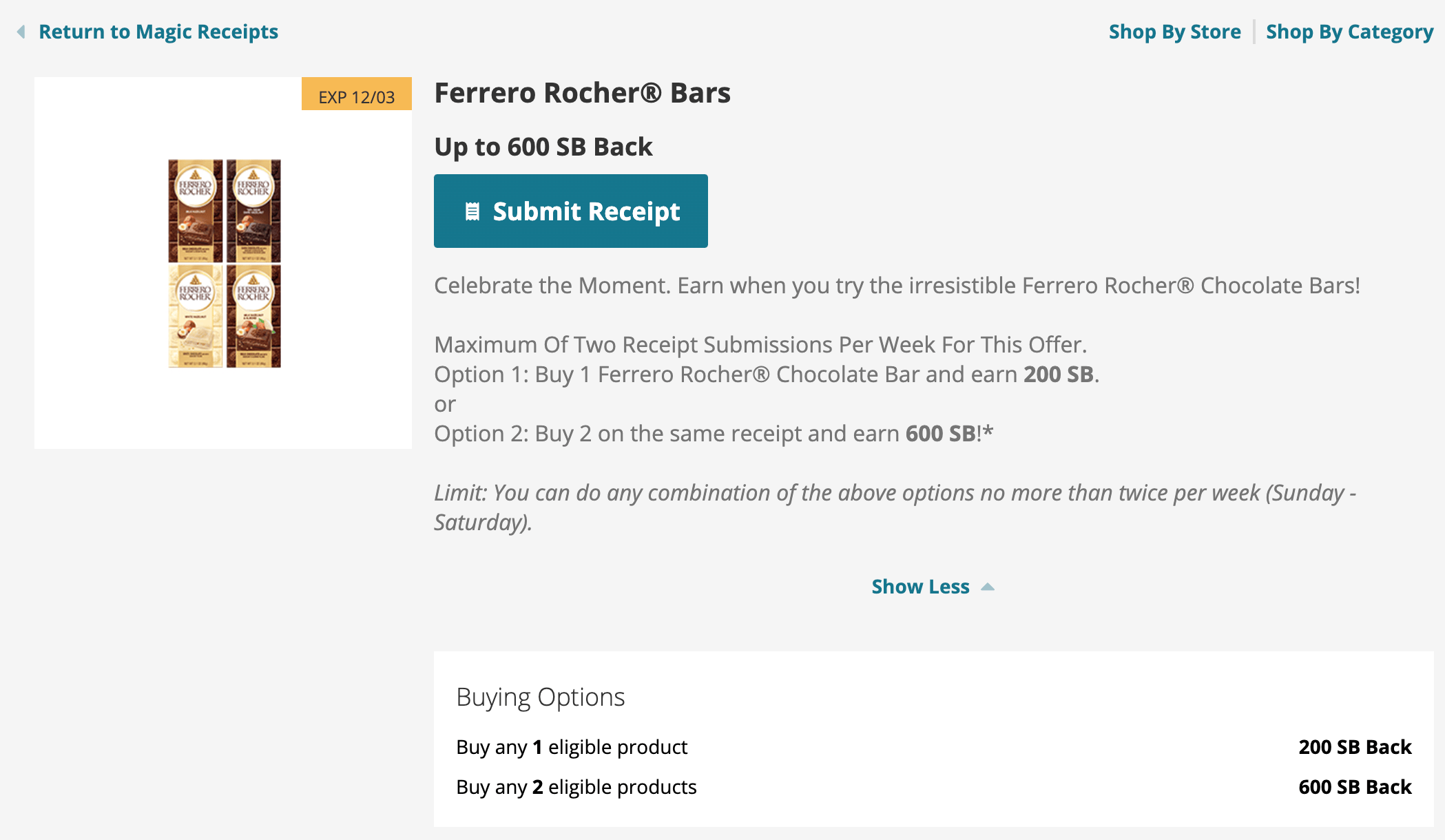Select the Buy any 1 eligible product option
This screenshot has height=840, width=1445.
pos(571,746)
